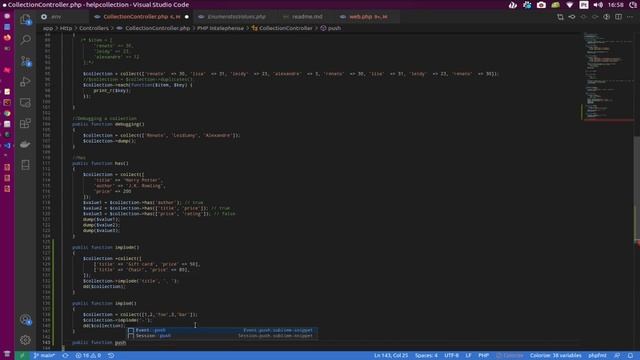Click the open changes icon in editor toolbar
This screenshot has height=360, width=640.
tap(572, 17)
